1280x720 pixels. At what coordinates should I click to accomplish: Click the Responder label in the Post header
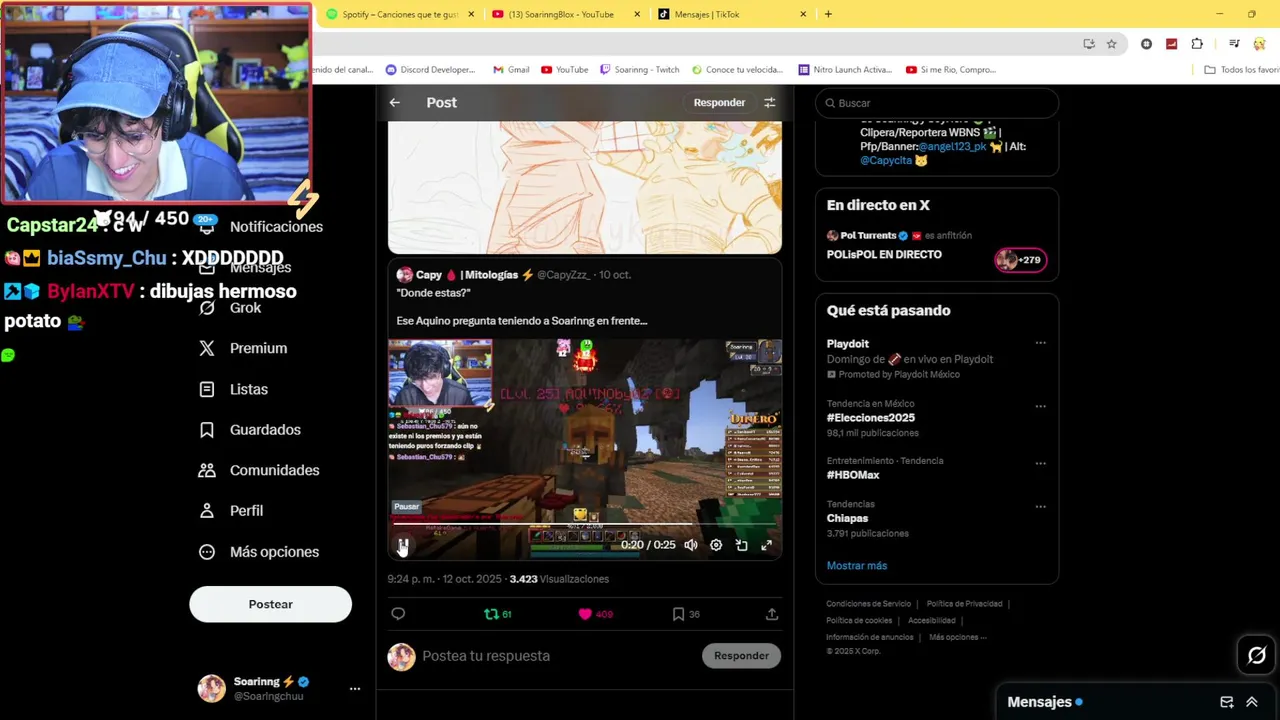[x=719, y=102]
